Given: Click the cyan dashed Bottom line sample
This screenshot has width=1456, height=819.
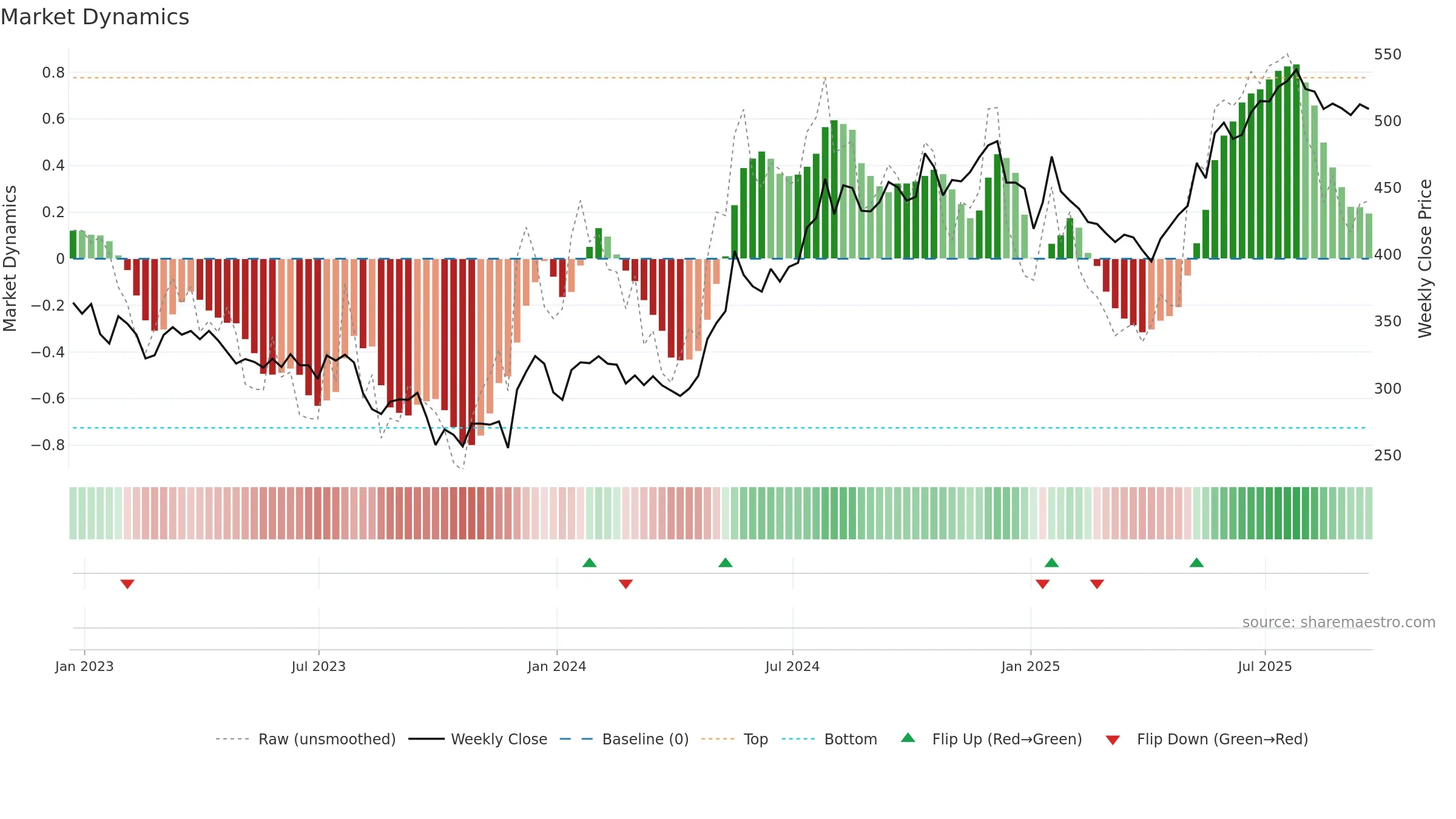Looking at the screenshot, I should (798, 740).
